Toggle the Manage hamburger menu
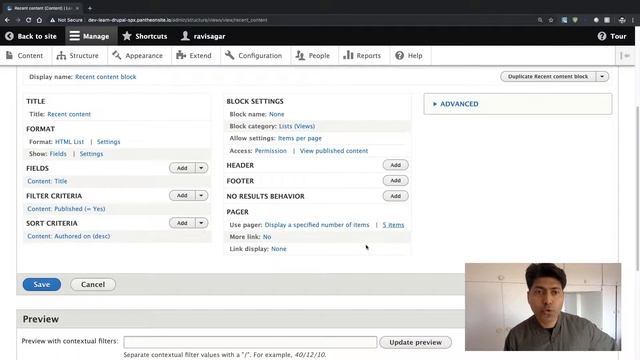The width and height of the screenshot is (640, 360). (x=89, y=36)
